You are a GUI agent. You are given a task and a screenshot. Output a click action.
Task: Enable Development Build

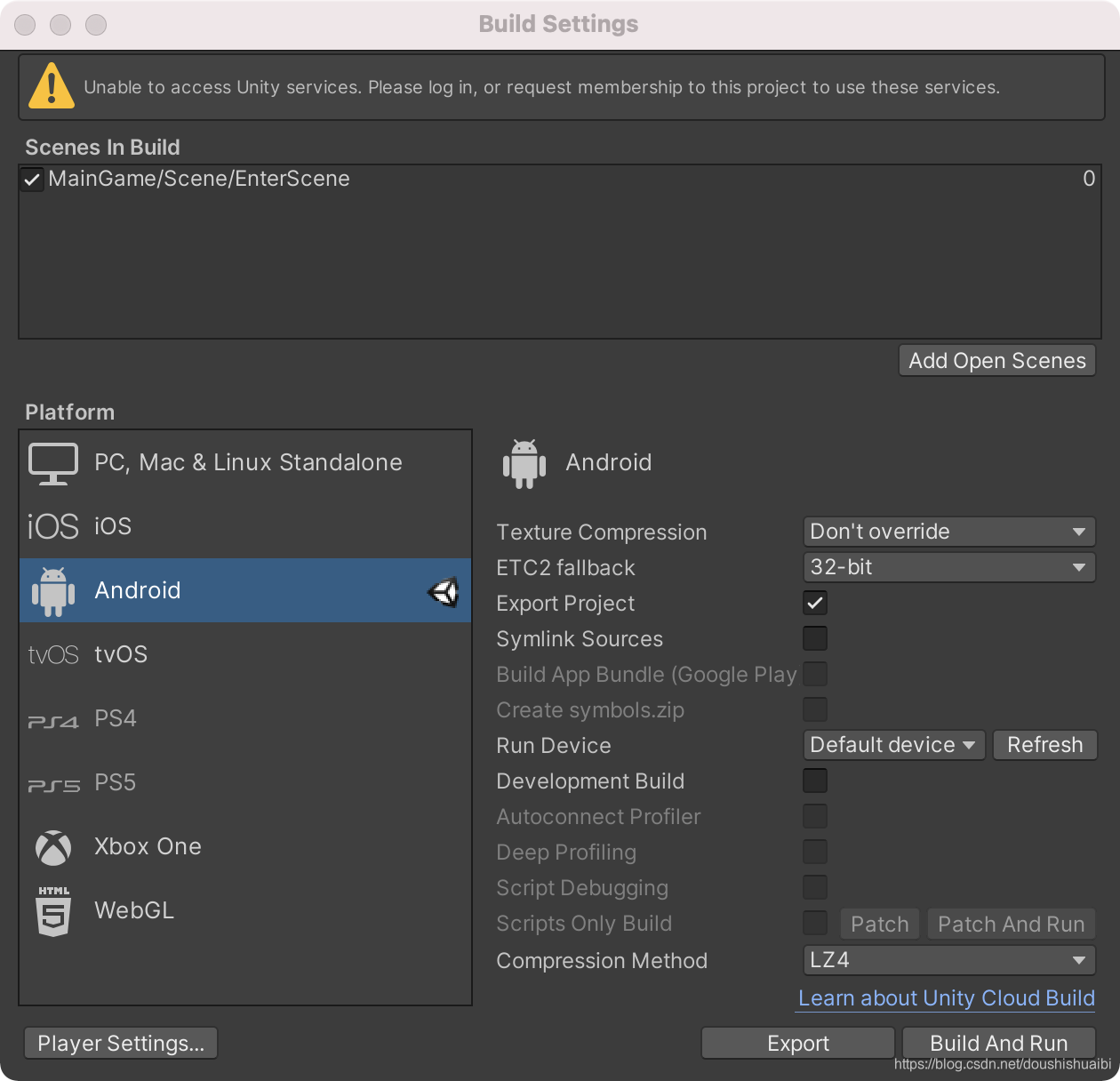click(814, 781)
